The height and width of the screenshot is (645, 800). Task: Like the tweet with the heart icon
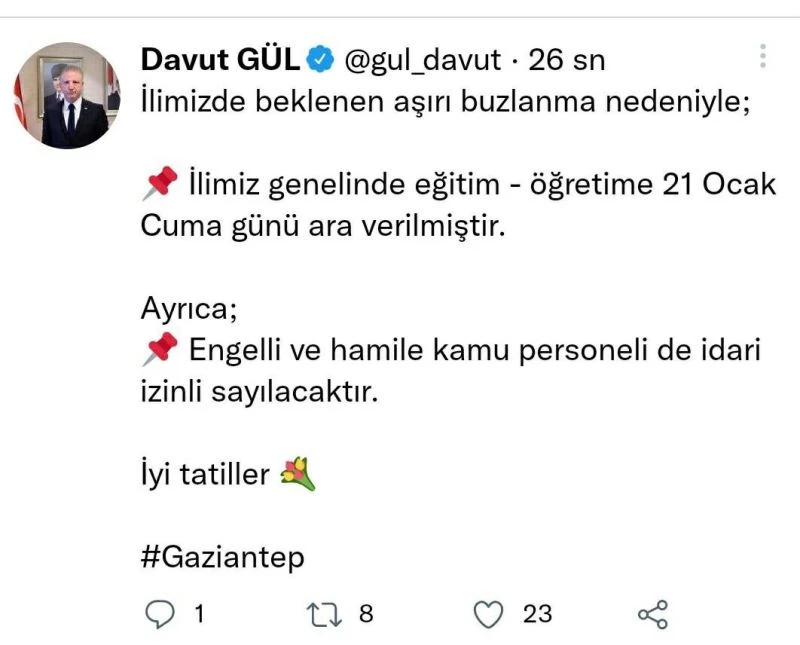[488, 614]
